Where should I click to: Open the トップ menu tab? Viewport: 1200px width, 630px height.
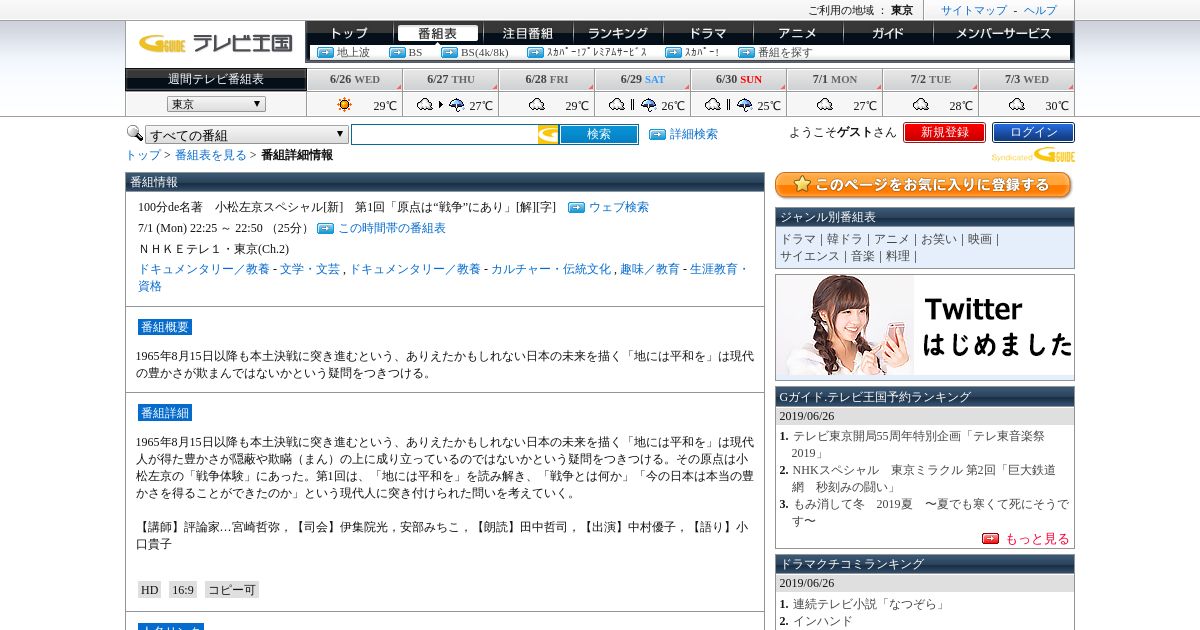click(x=349, y=33)
